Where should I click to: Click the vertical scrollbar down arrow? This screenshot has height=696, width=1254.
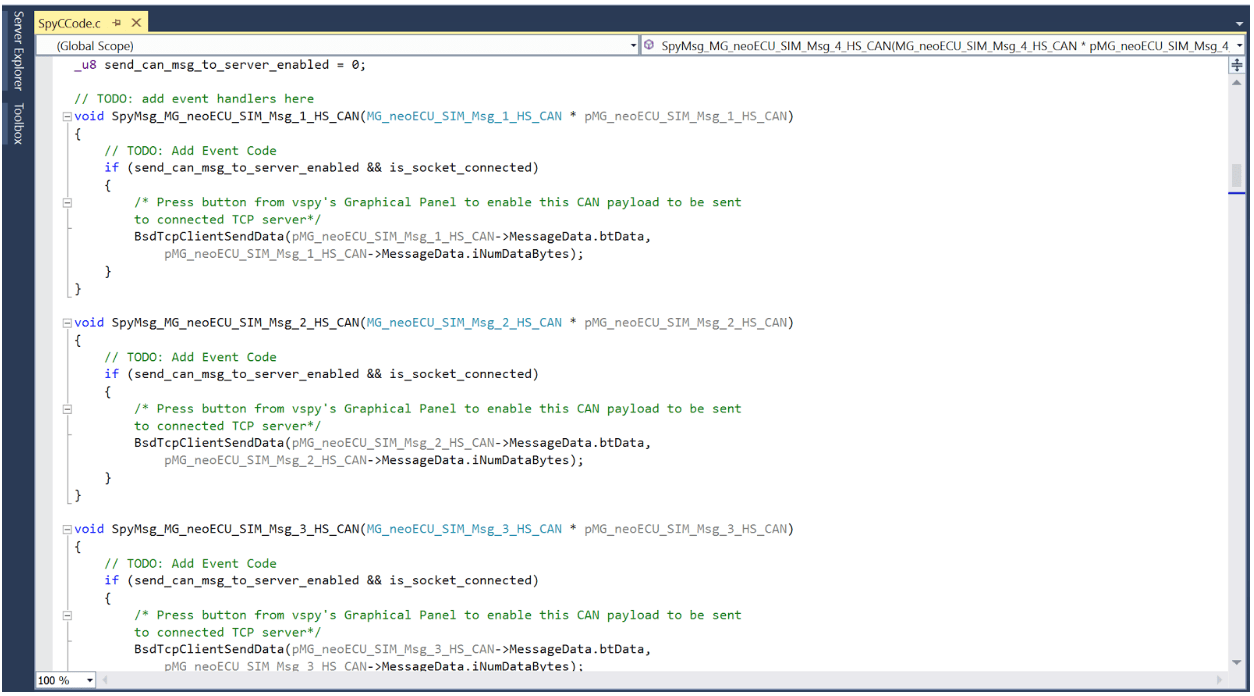(x=1237, y=664)
